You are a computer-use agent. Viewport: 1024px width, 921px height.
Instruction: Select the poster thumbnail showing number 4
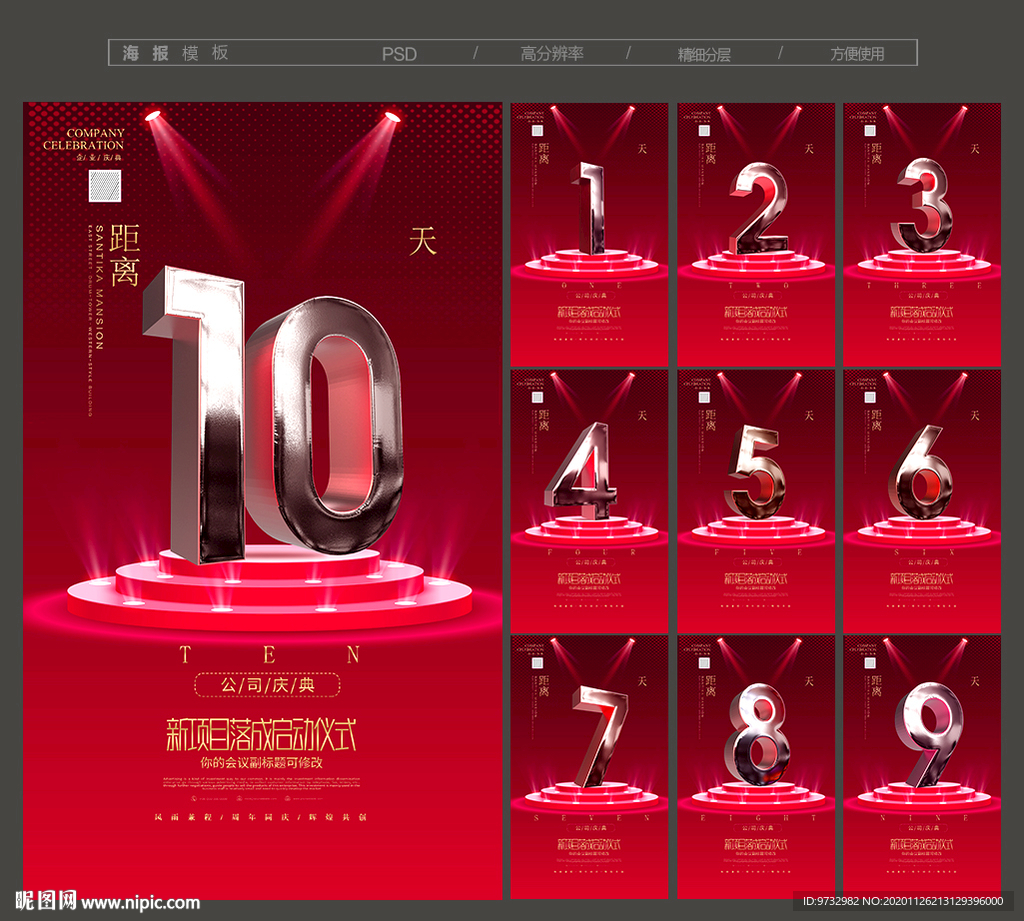(x=589, y=501)
